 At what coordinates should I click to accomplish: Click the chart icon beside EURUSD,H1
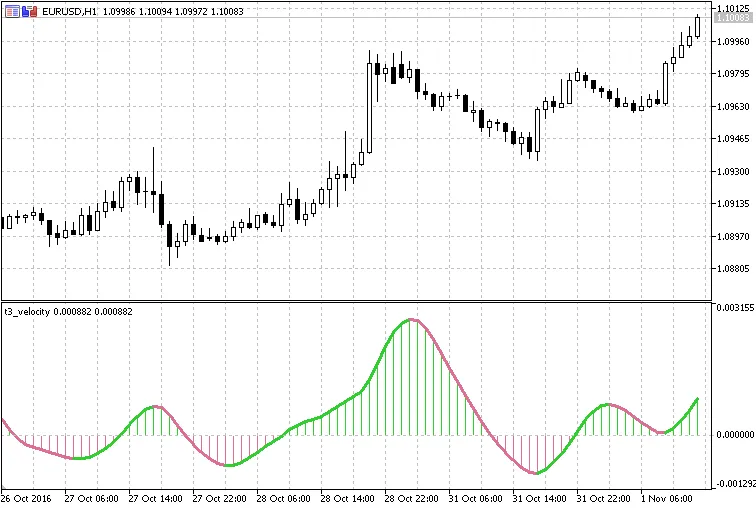tap(8, 10)
